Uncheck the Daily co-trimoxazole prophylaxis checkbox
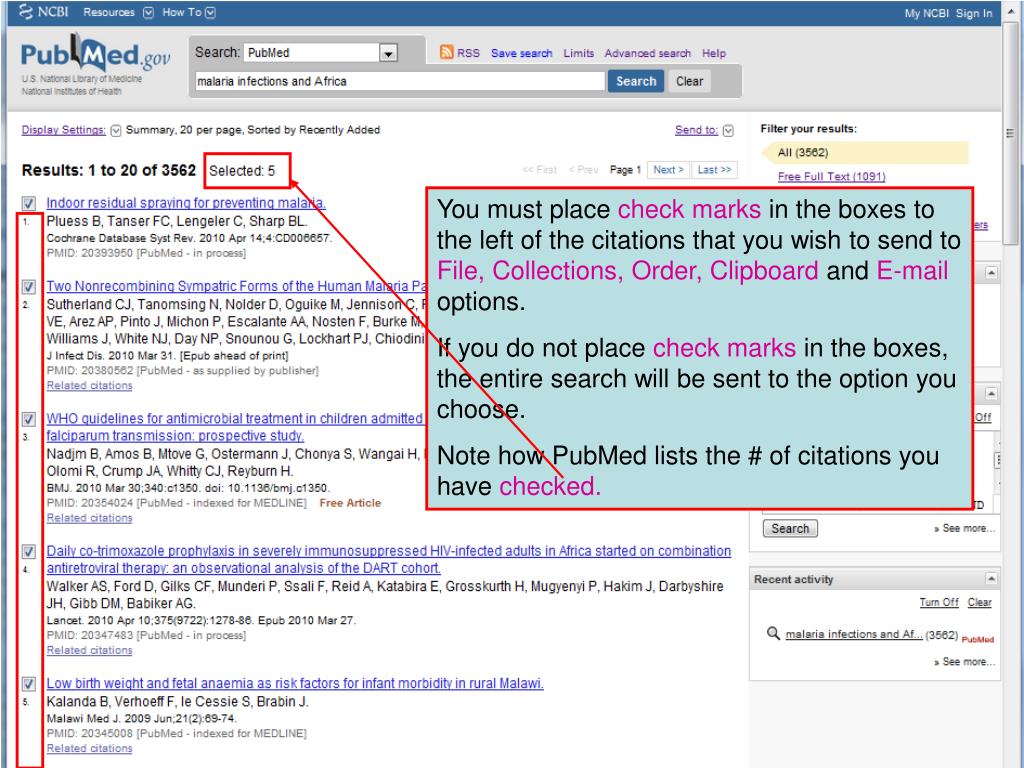Screen dimensions: 1024x768 click(29, 551)
